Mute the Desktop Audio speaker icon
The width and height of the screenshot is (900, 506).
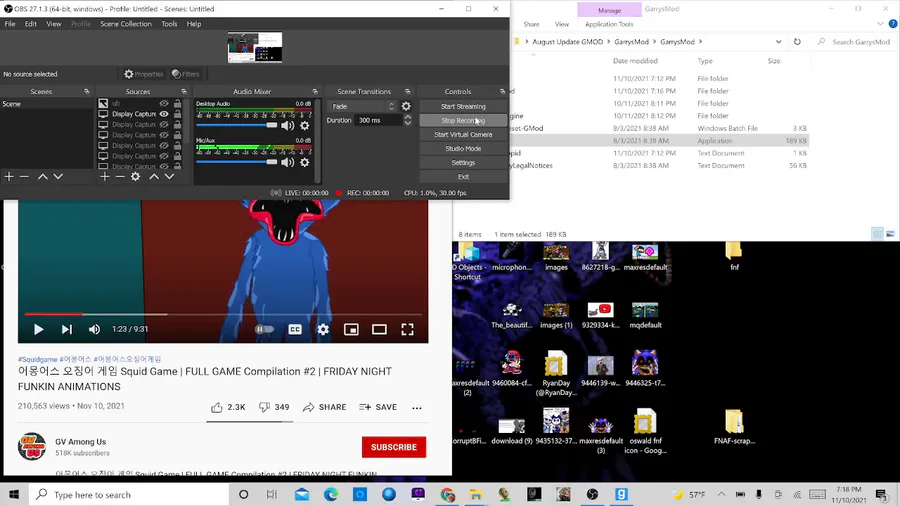tap(288, 126)
